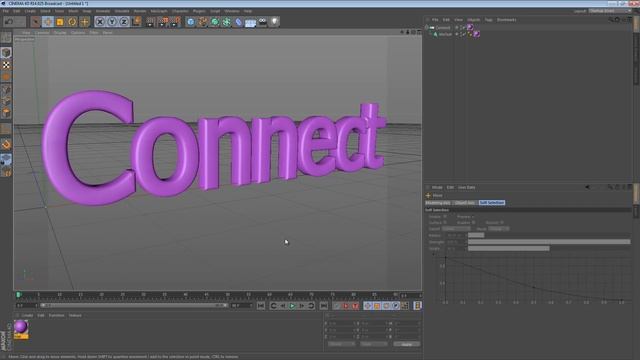Switch to Texture mode checkerboard icon
The height and width of the screenshot is (360, 640).
[x=6, y=65]
